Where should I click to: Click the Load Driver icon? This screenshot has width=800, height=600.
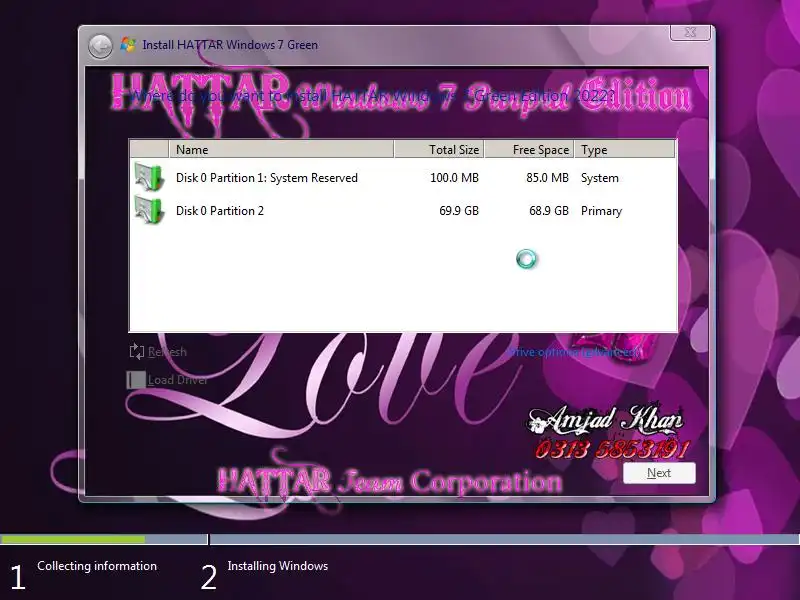pyautogui.click(x=136, y=380)
